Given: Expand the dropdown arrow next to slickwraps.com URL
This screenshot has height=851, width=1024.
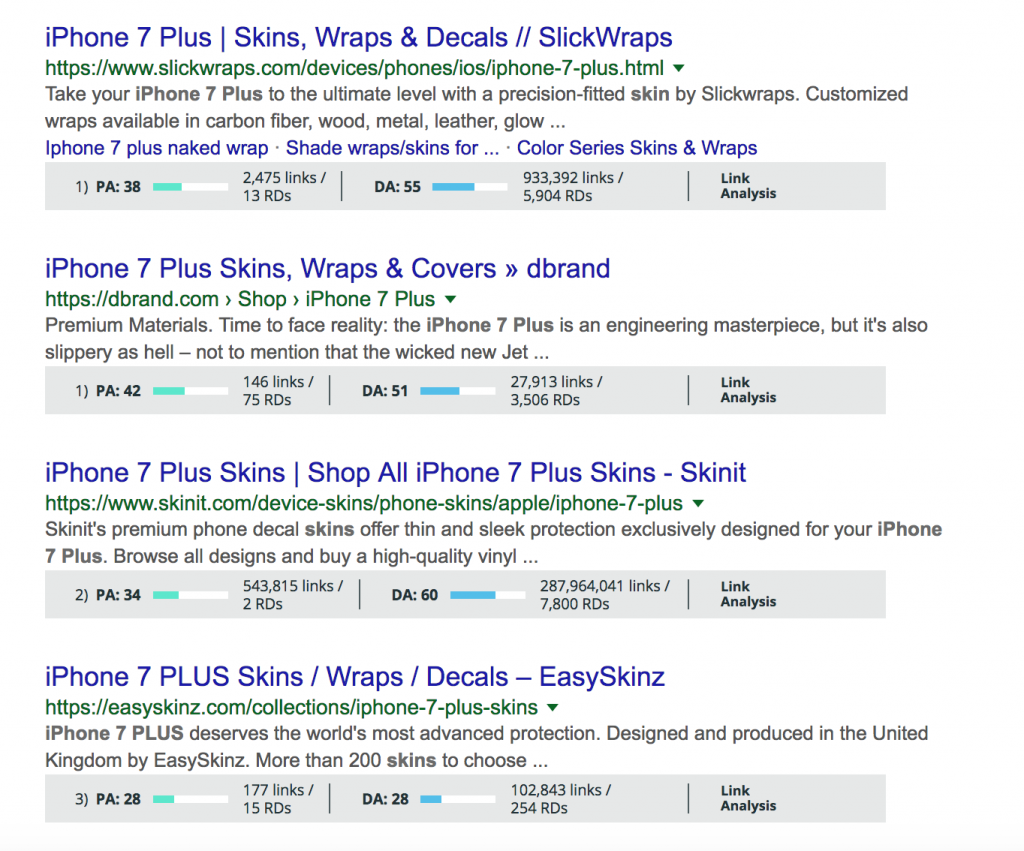Looking at the screenshot, I should click(x=679, y=69).
